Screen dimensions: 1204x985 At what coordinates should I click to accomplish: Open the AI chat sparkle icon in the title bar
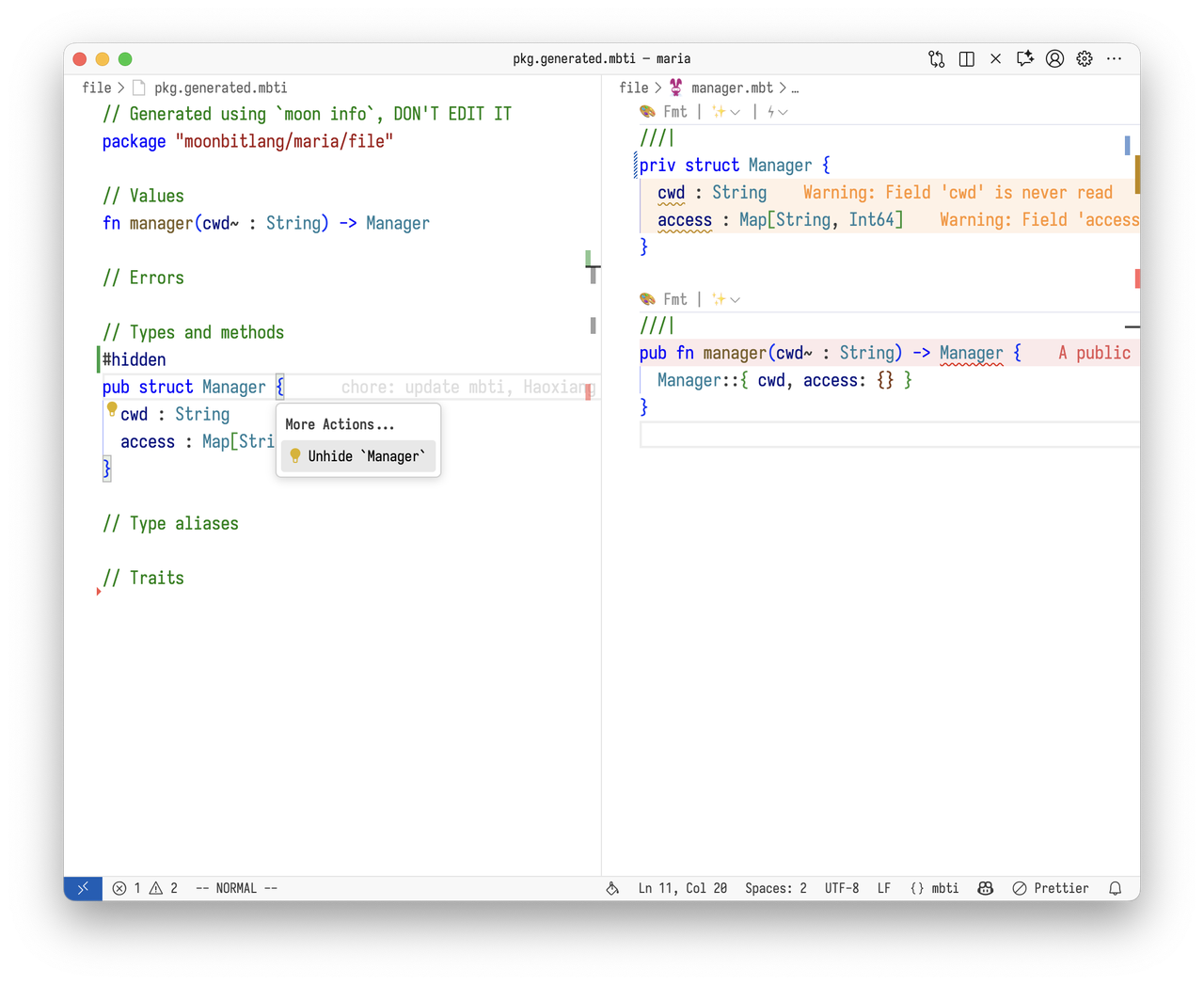tap(1024, 58)
